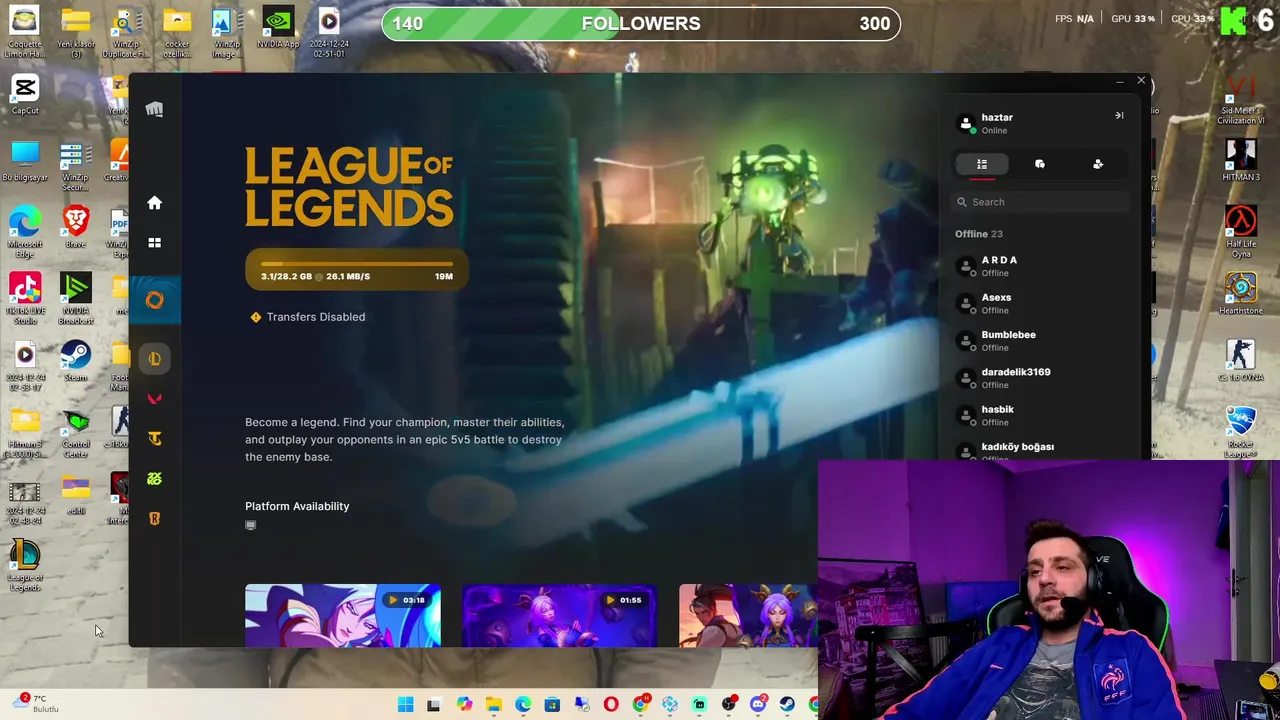Select friend Bumblebee
Viewport: 1280px width, 720px height.
click(x=1040, y=341)
